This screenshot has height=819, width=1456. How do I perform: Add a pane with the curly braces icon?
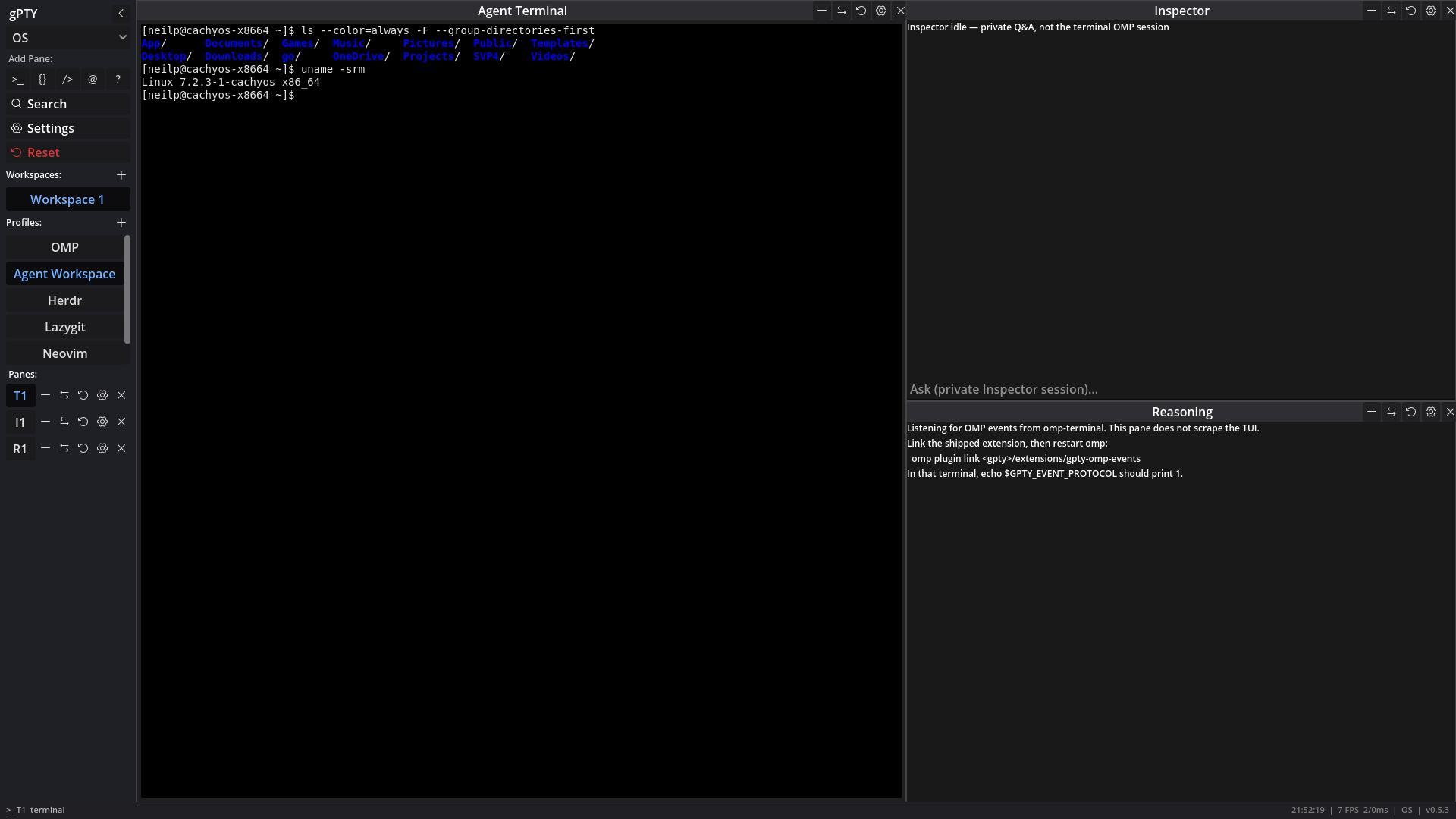42,80
